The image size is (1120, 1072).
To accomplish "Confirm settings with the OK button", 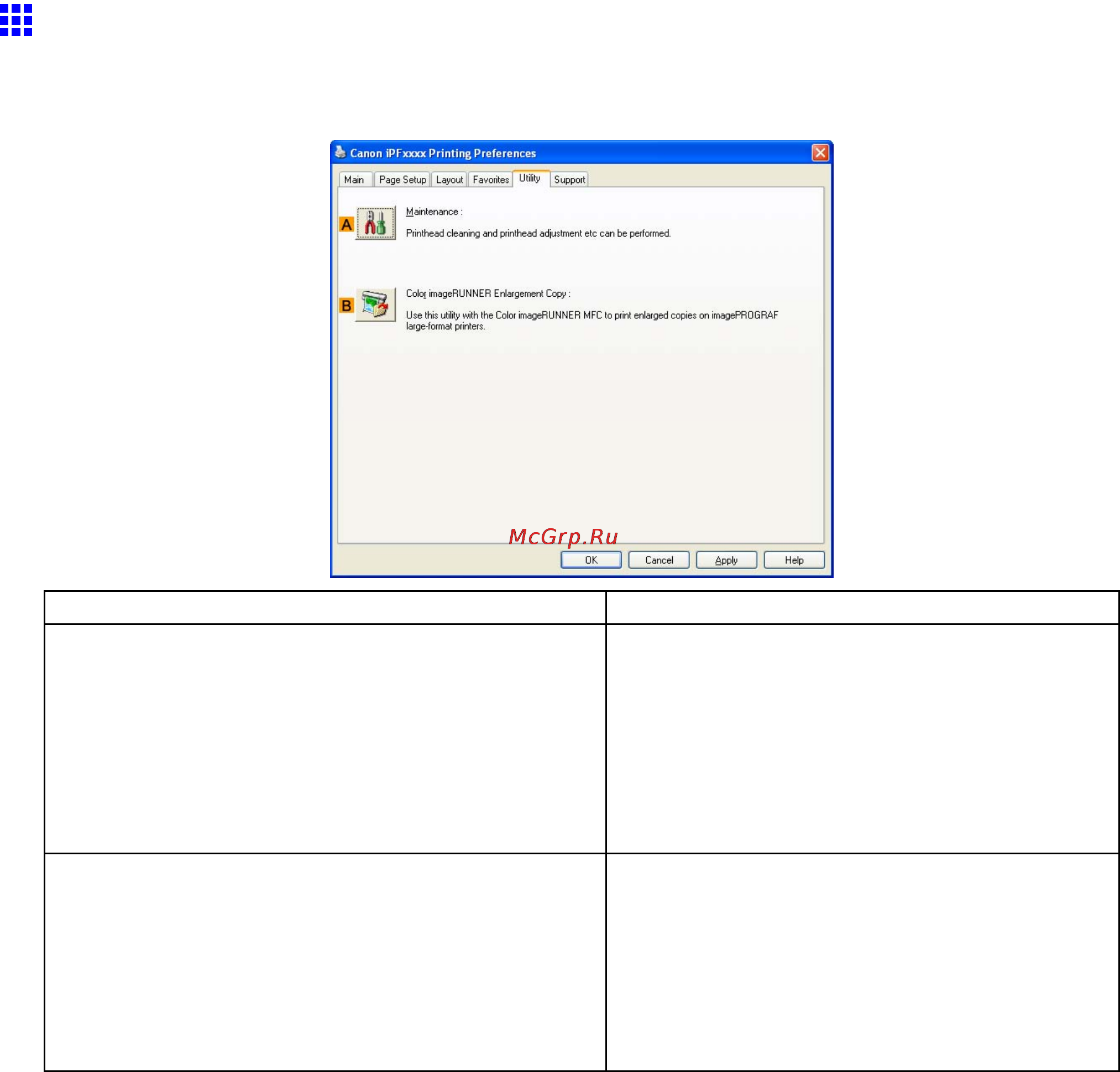I will coord(591,560).
